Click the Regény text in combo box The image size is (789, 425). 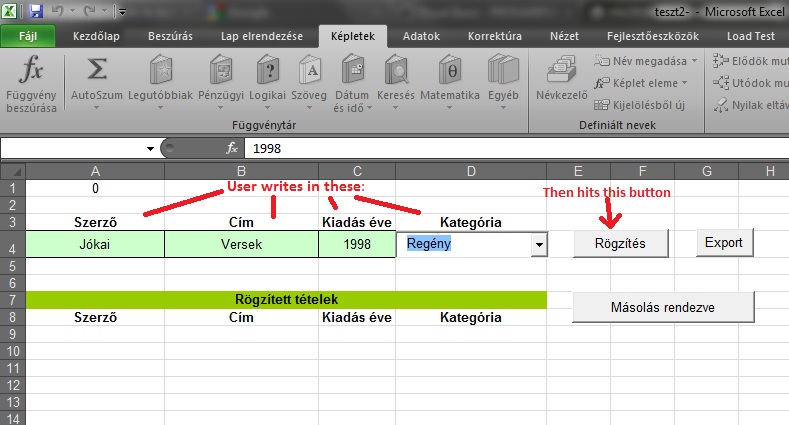[429, 243]
